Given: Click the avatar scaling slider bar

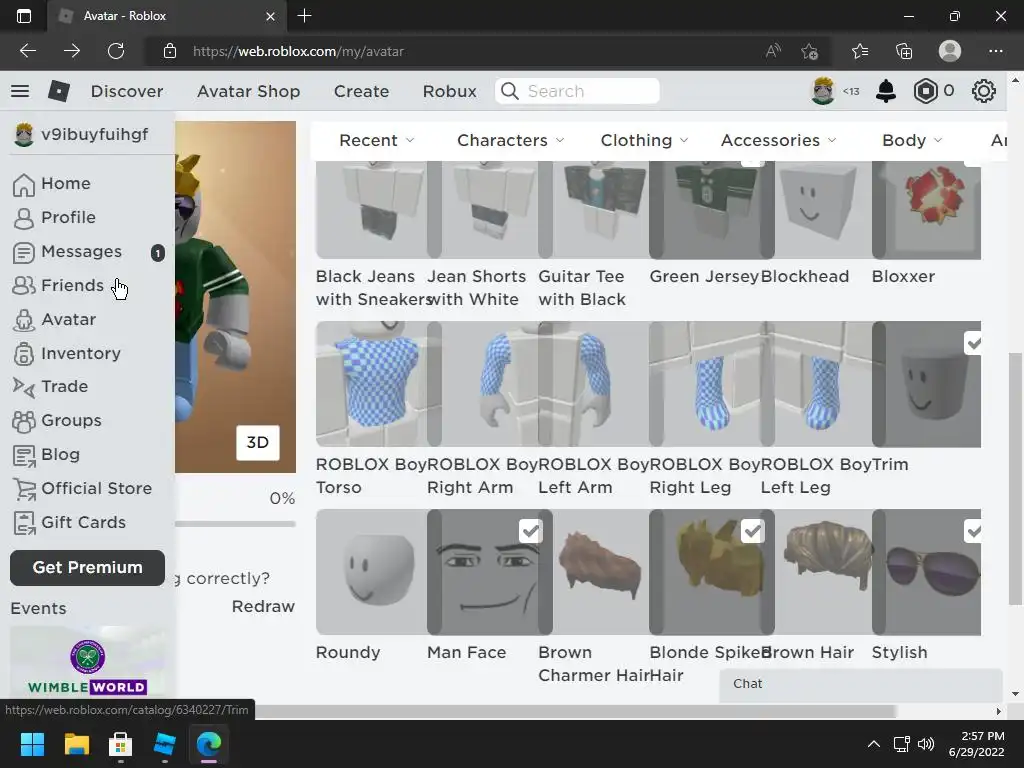Looking at the screenshot, I should coord(235,524).
